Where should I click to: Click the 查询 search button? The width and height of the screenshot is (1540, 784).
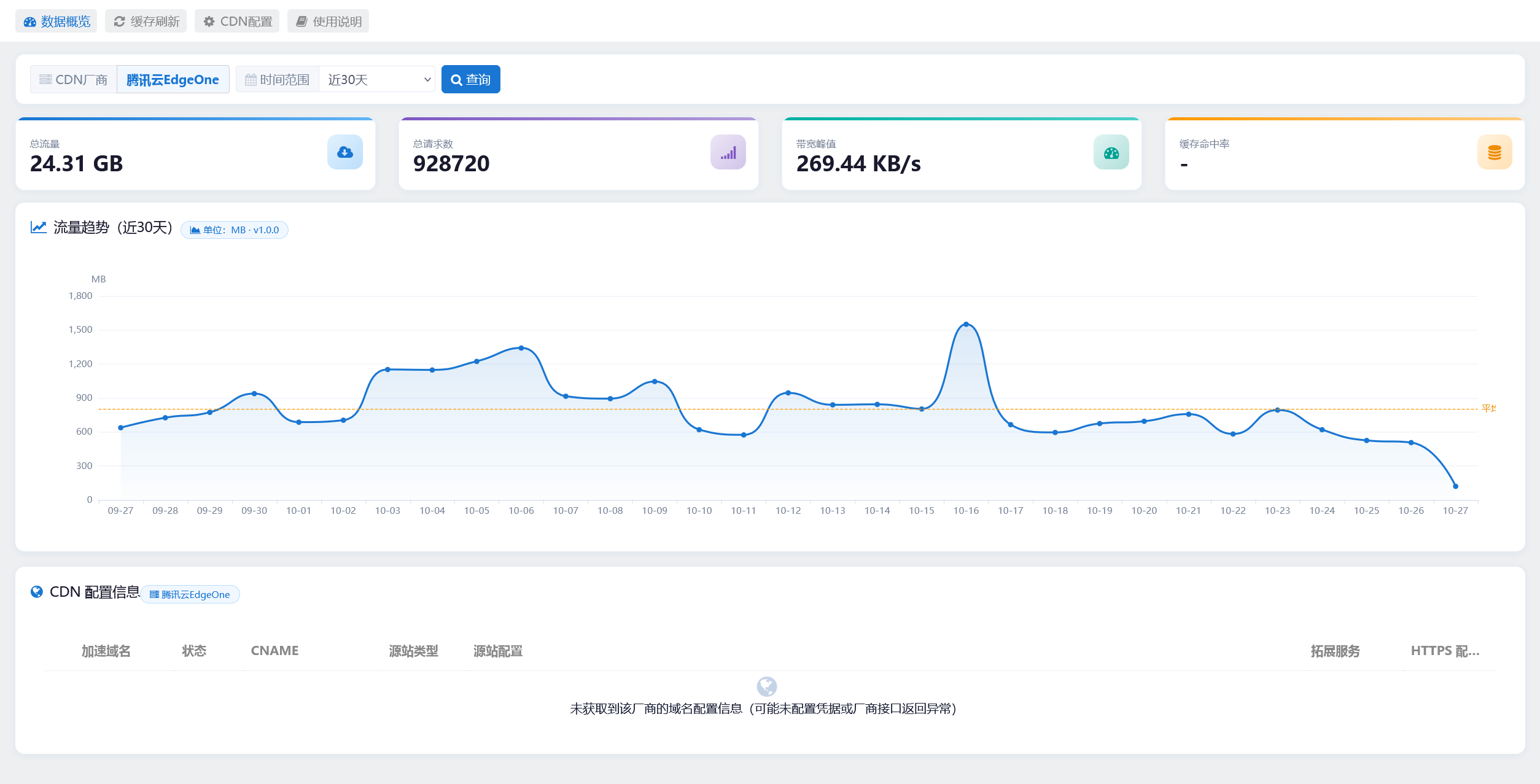click(x=471, y=80)
